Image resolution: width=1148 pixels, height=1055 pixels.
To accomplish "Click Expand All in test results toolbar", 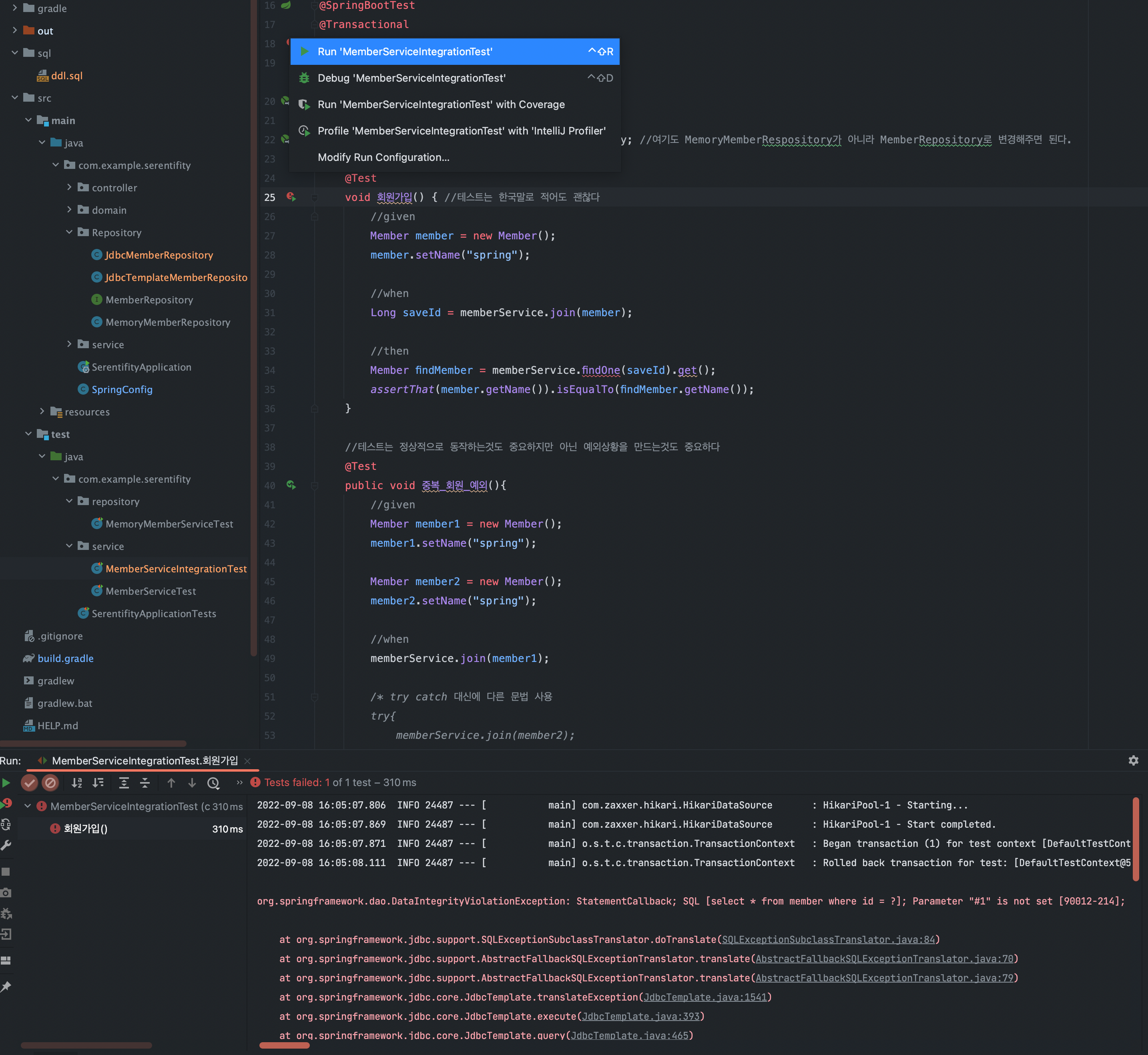I will tap(124, 783).
